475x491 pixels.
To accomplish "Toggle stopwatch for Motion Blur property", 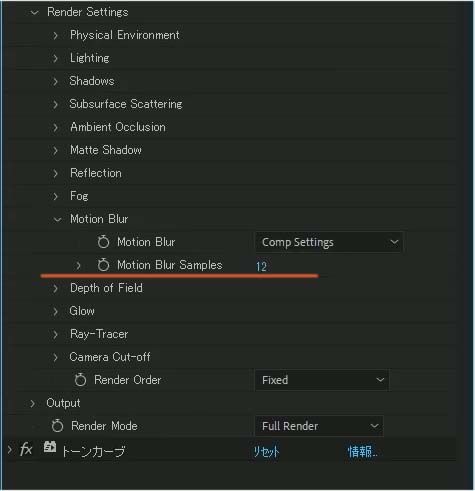I will (103, 242).
